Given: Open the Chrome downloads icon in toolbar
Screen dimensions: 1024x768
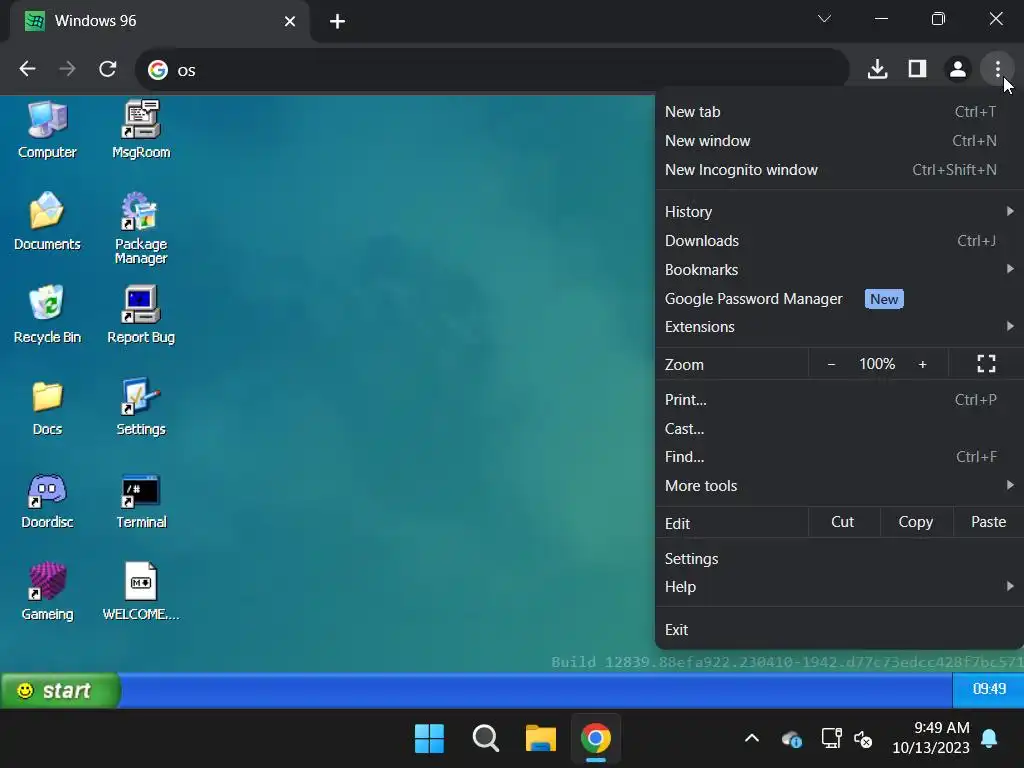Looking at the screenshot, I should click(877, 69).
